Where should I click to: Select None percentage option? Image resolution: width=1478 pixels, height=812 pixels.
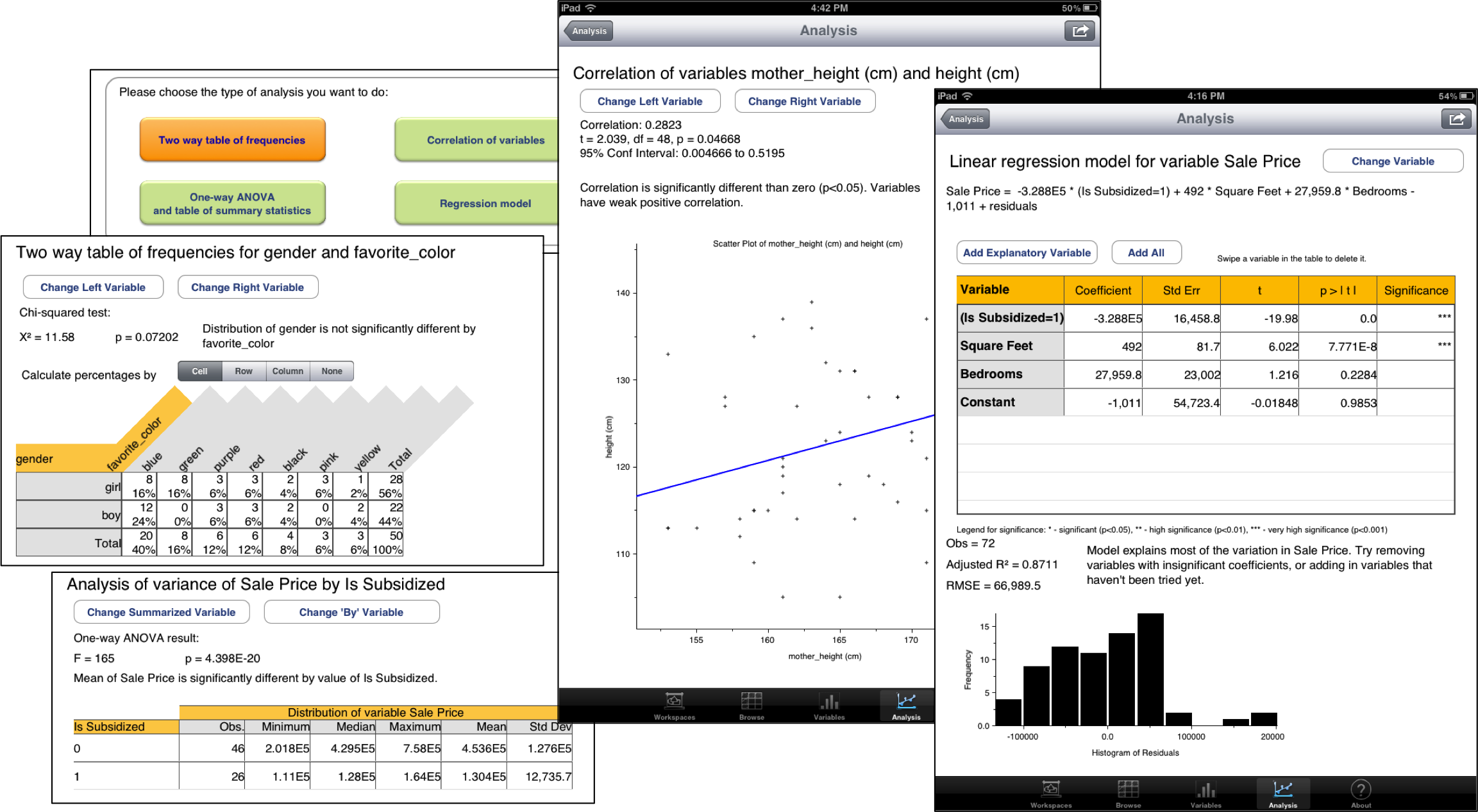332,371
